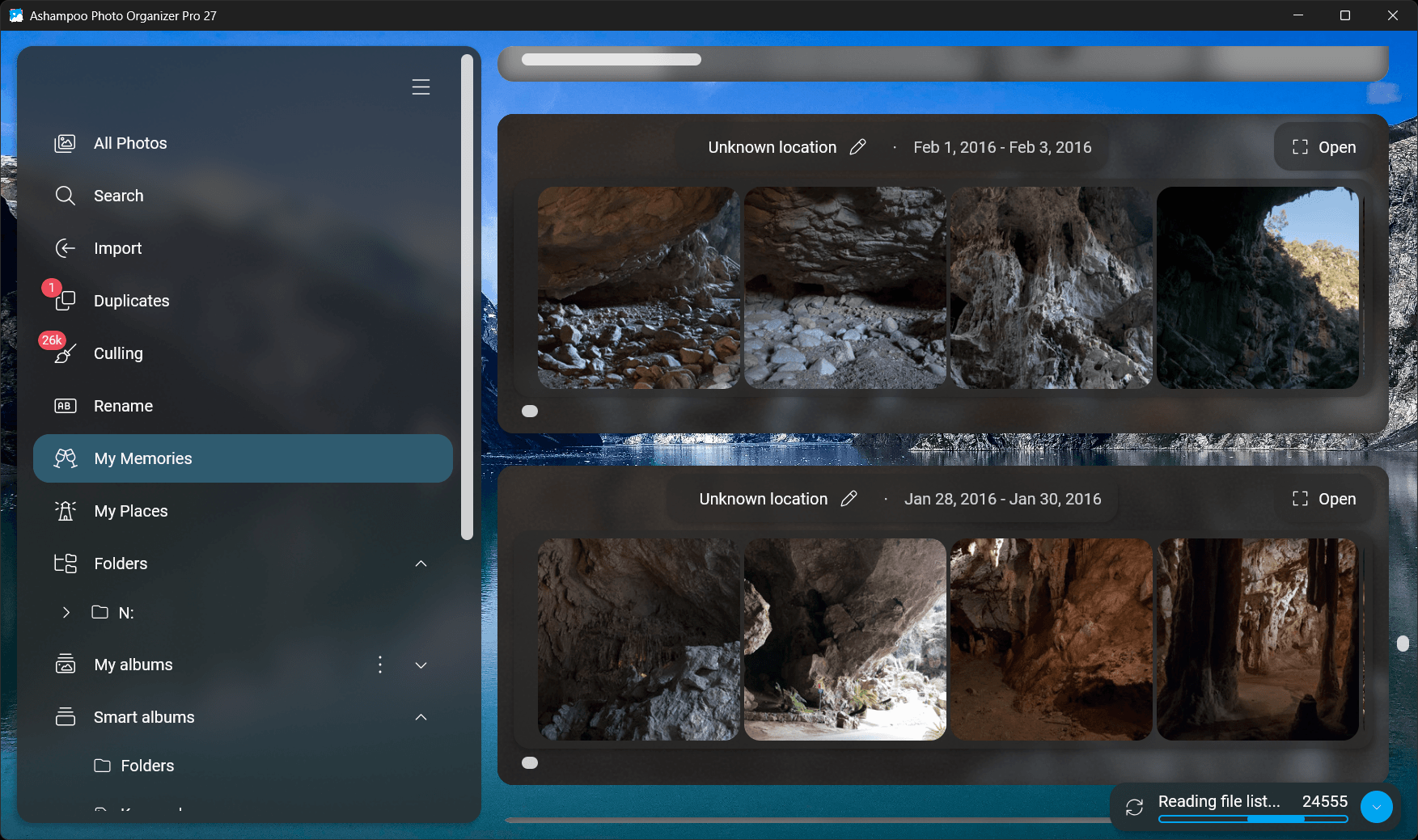The image size is (1418, 840).
Task: Select My Memories in sidebar
Action: click(x=243, y=458)
